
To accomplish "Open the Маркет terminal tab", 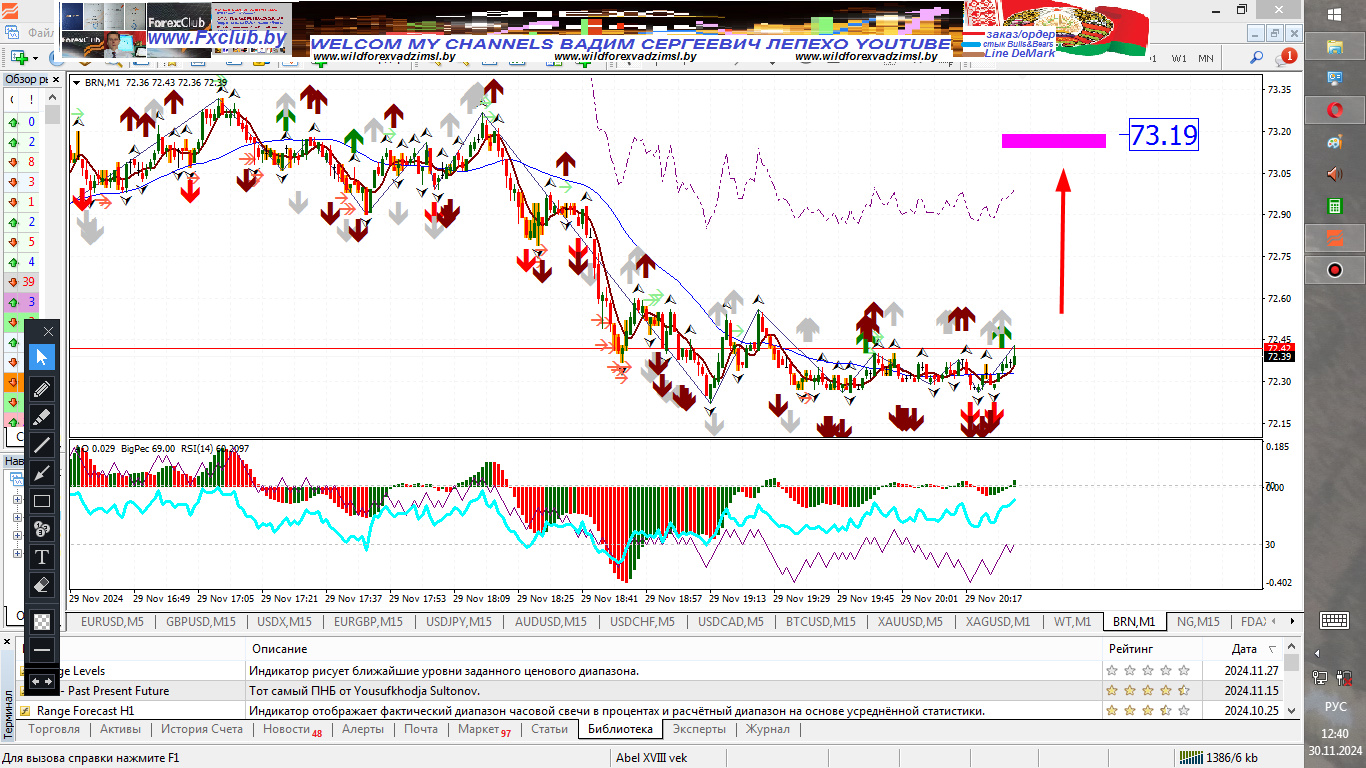I will 484,730.
